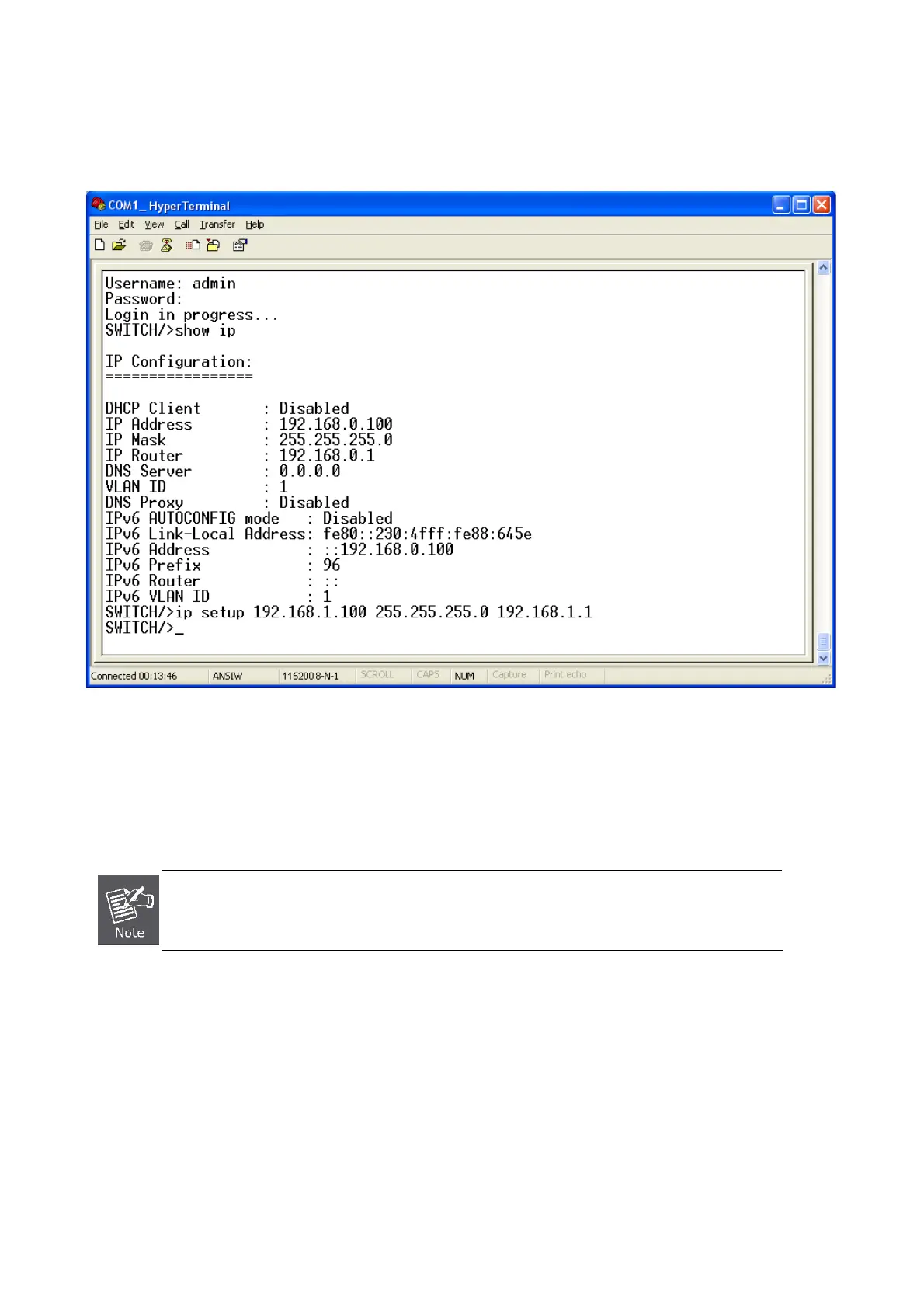Viewport: 924px width, 1308px height.
Task: Click the HyperTerminal title bar app icon
Action: point(98,204)
